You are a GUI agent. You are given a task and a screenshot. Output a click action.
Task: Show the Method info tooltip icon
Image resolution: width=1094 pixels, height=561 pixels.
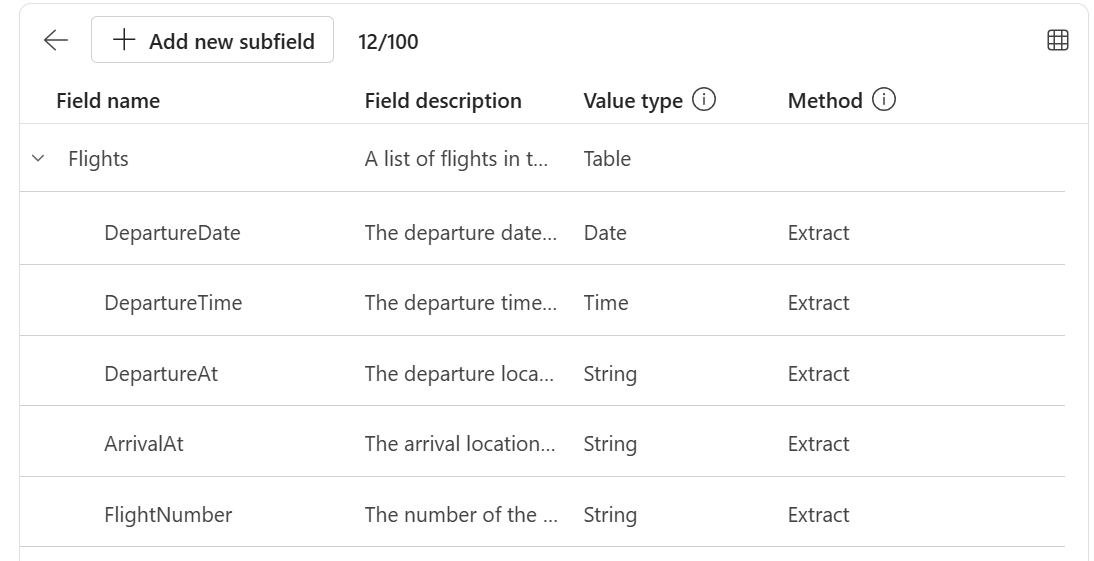tap(884, 100)
